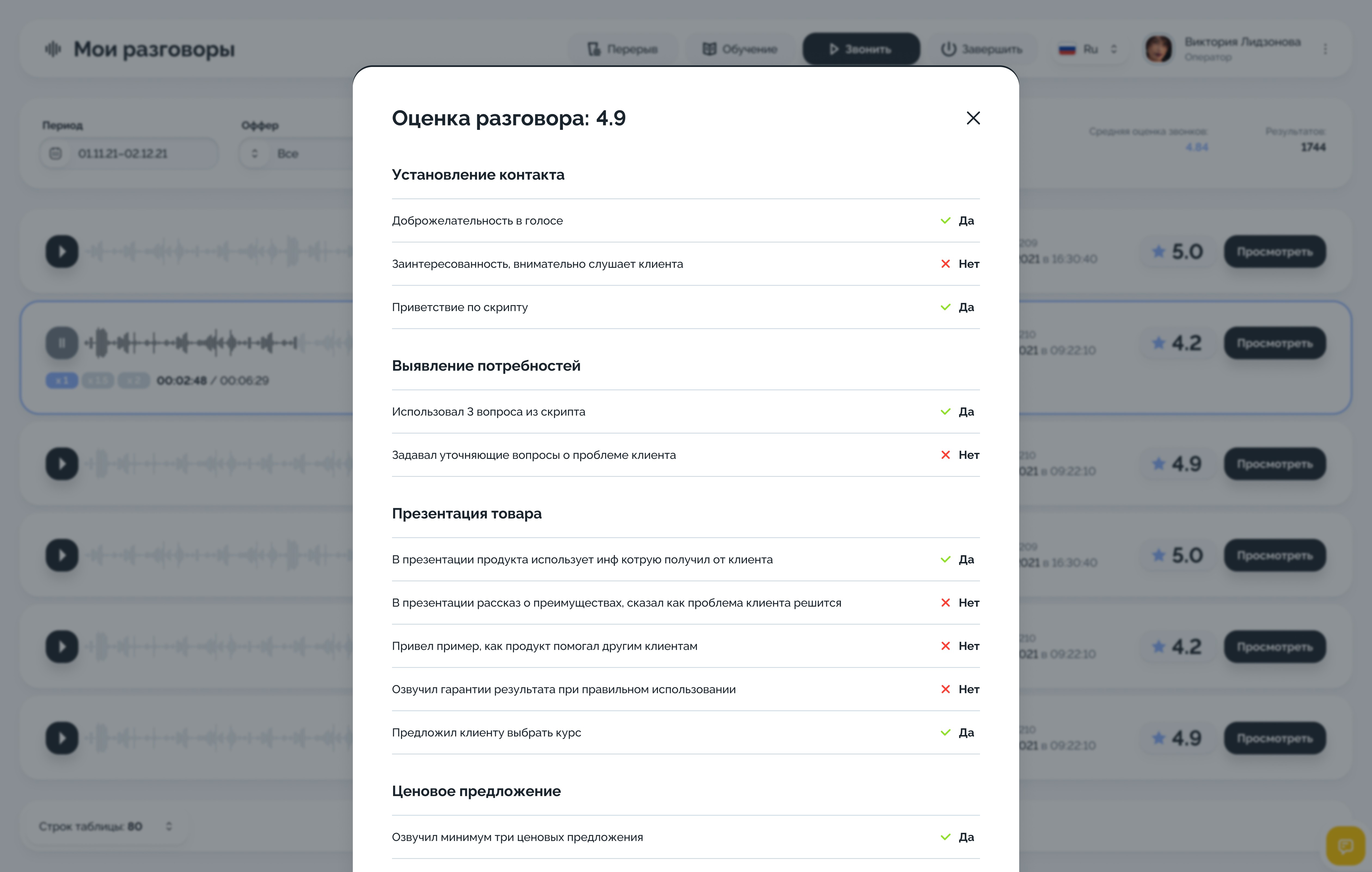Open the yellow chat support icon

coord(1345,846)
